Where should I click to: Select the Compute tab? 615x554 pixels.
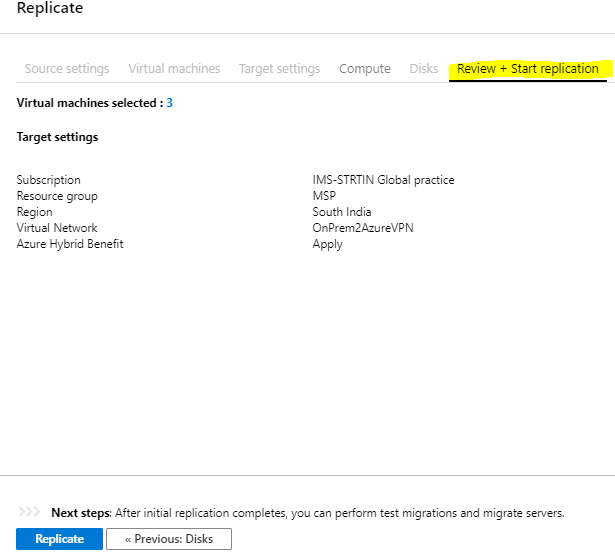coord(365,69)
